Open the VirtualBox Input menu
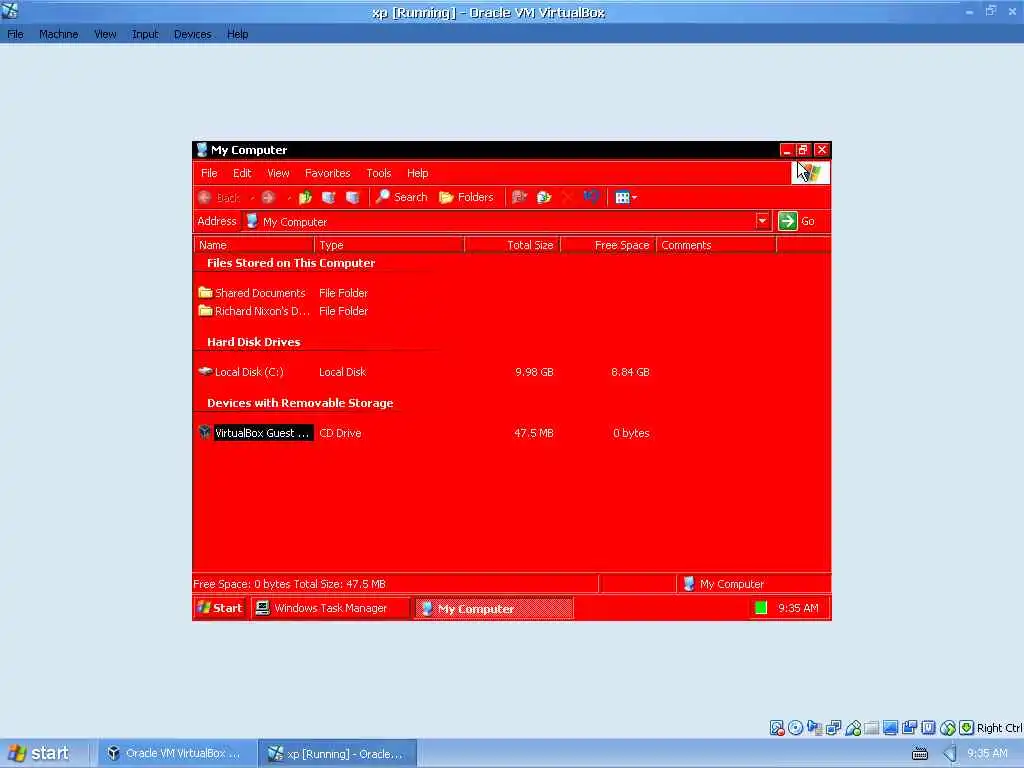Image resolution: width=1024 pixels, height=768 pixels. pyautogui.click(x=145, y=34)
